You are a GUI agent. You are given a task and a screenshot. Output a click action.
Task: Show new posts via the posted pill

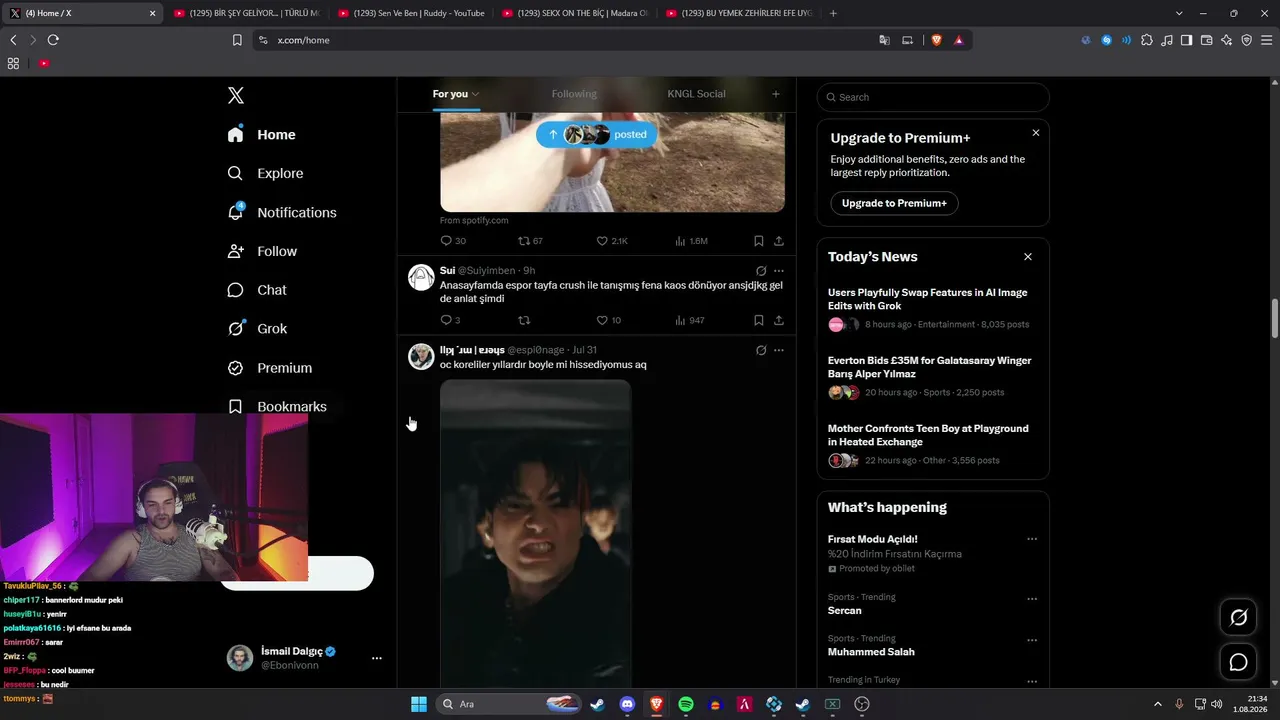[596, 135]
